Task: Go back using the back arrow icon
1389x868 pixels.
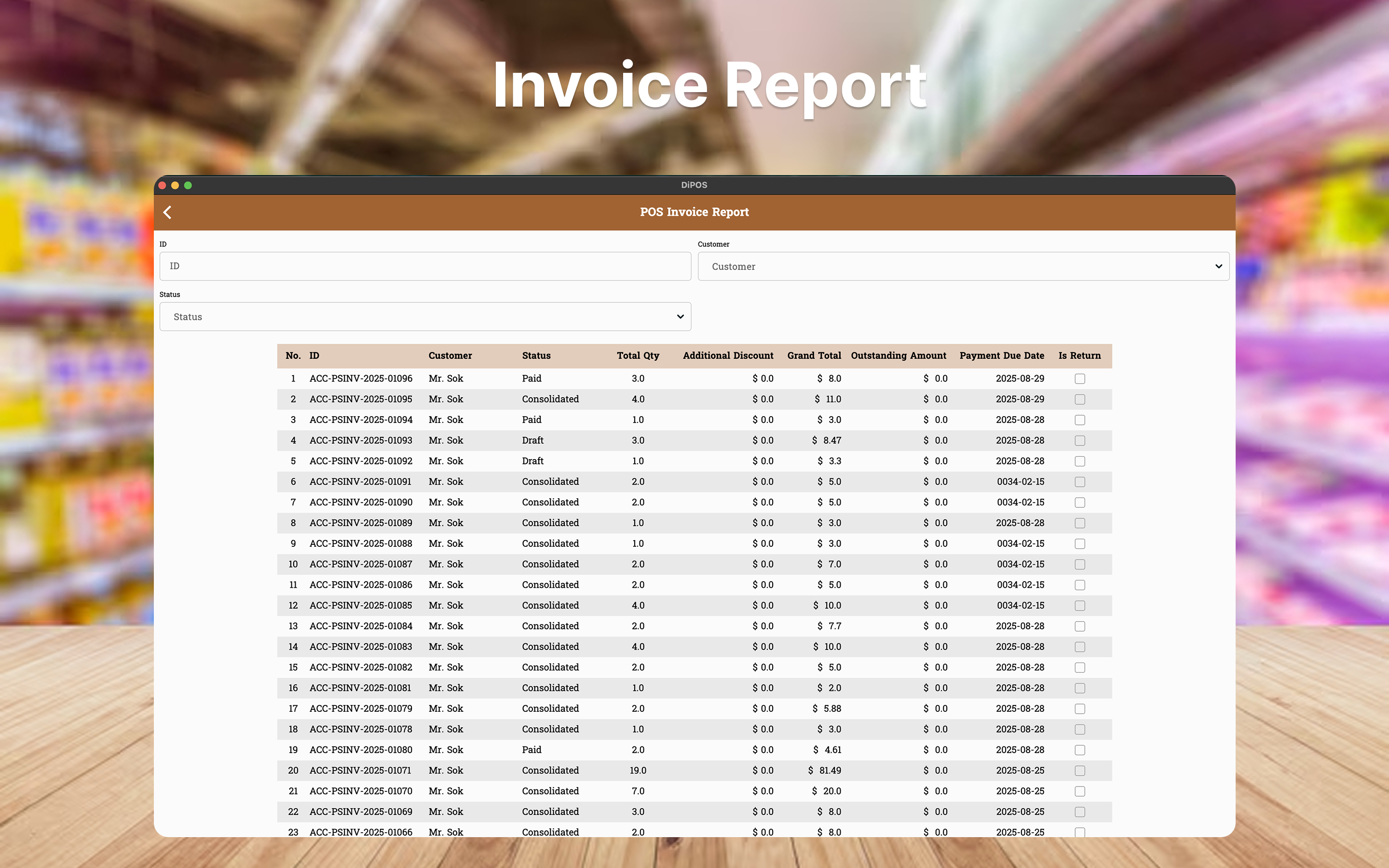Action: pos(167,212)
